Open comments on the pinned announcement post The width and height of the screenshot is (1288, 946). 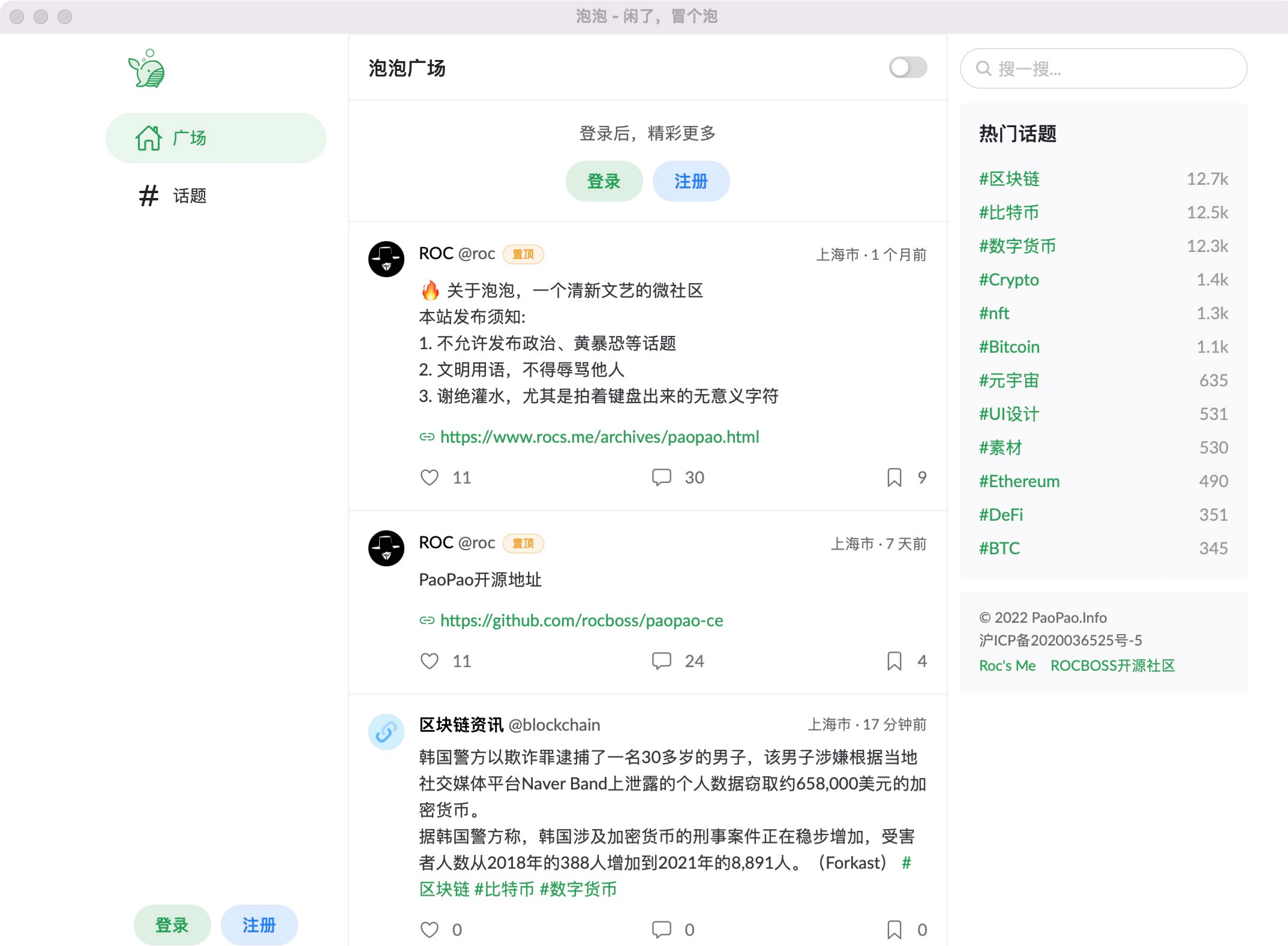tap(661, 477)
